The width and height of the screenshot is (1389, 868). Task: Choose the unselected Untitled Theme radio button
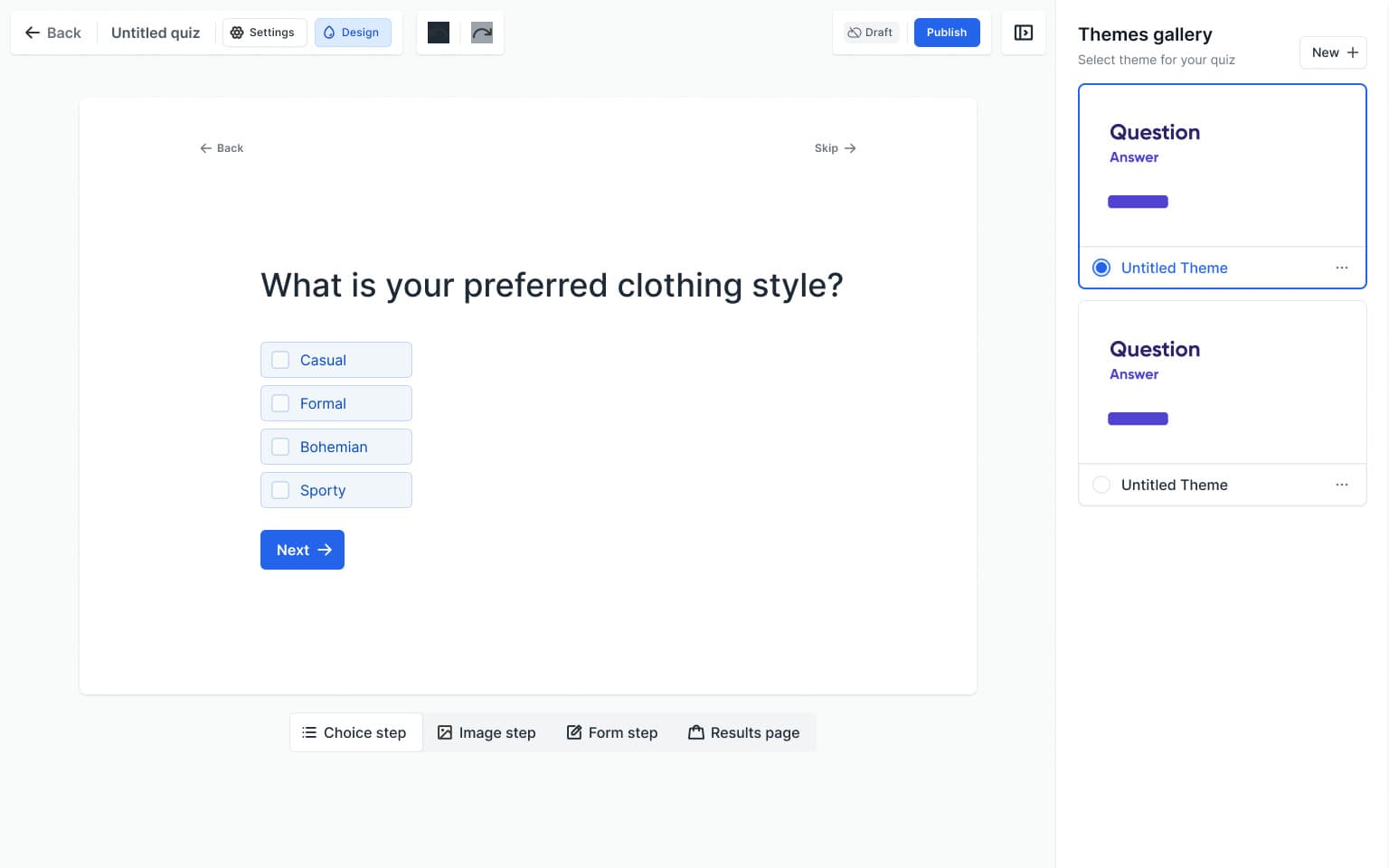point(1101,485)
